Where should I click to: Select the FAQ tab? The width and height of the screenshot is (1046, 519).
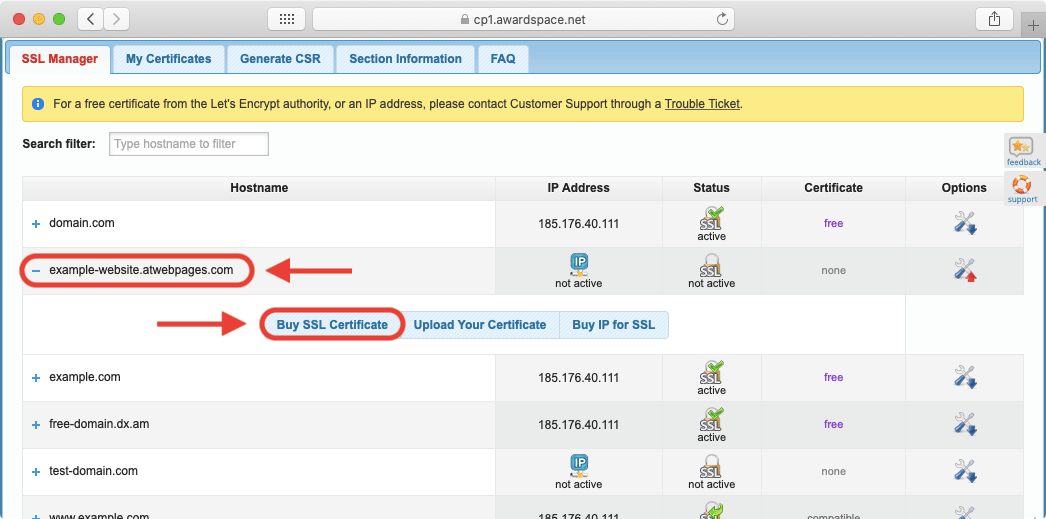[503, 59]
